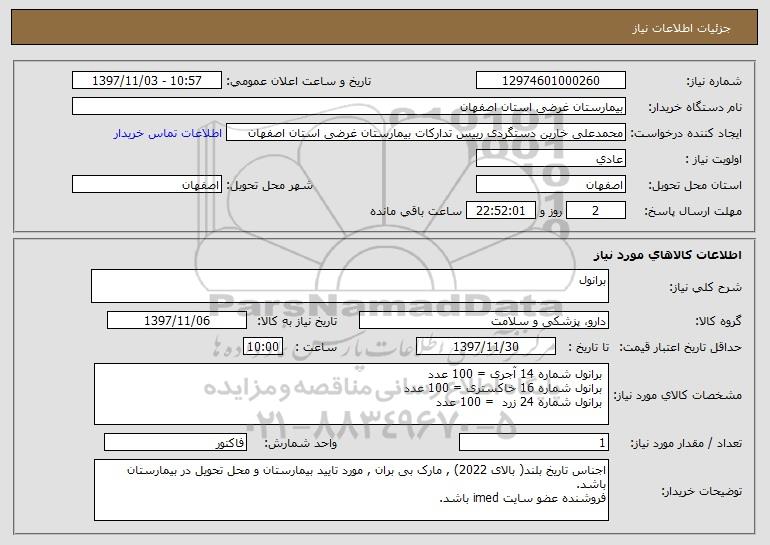The width and height of the screenshot is (770, 545).
Task: Click the text فروشنده عضو سایت imed باشد
Action: [x=523, y=498]
